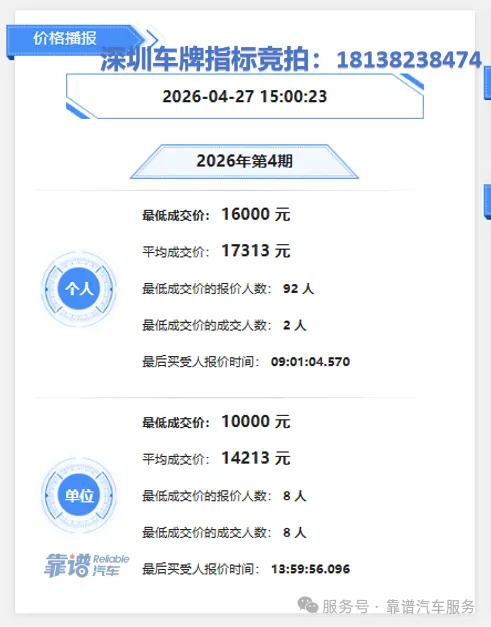Click the personal bidder count 92 人
Image resolution: width=491 pixels, height=627 pixels.
(298, 288)
